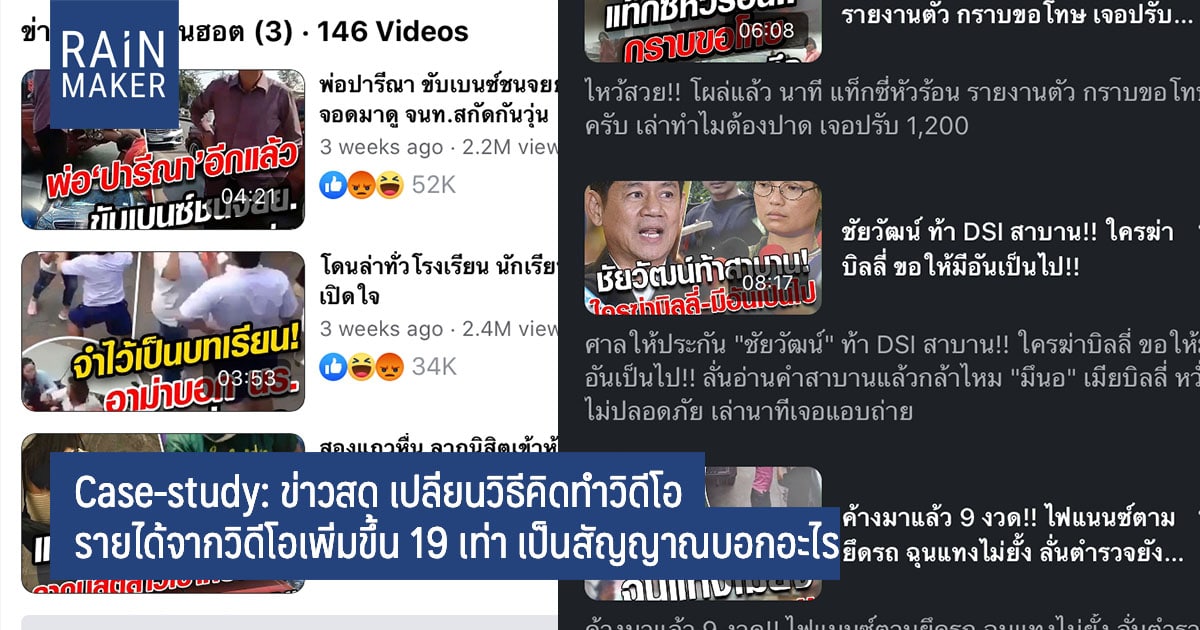The width and height of the screenshot is (1200, 630).
Task: Open the 06:08 taxi apology video thumbnail
Action: click(703, 31)
